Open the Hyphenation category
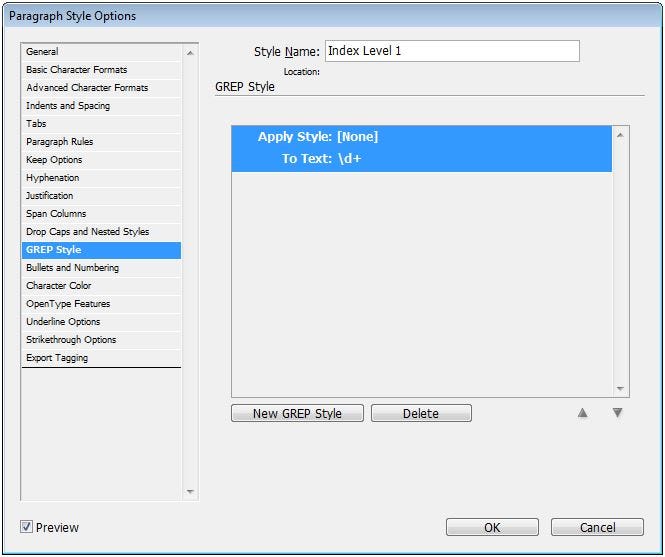 click(101, 178)
